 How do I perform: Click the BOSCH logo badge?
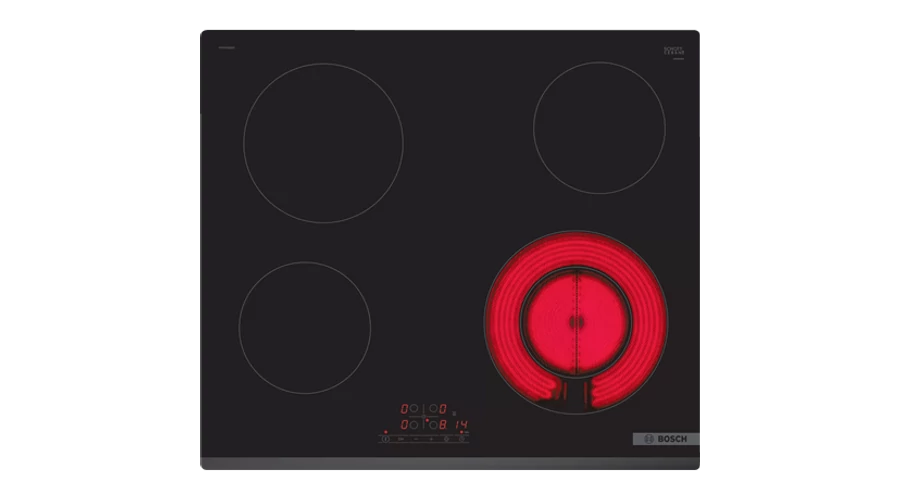666,439
